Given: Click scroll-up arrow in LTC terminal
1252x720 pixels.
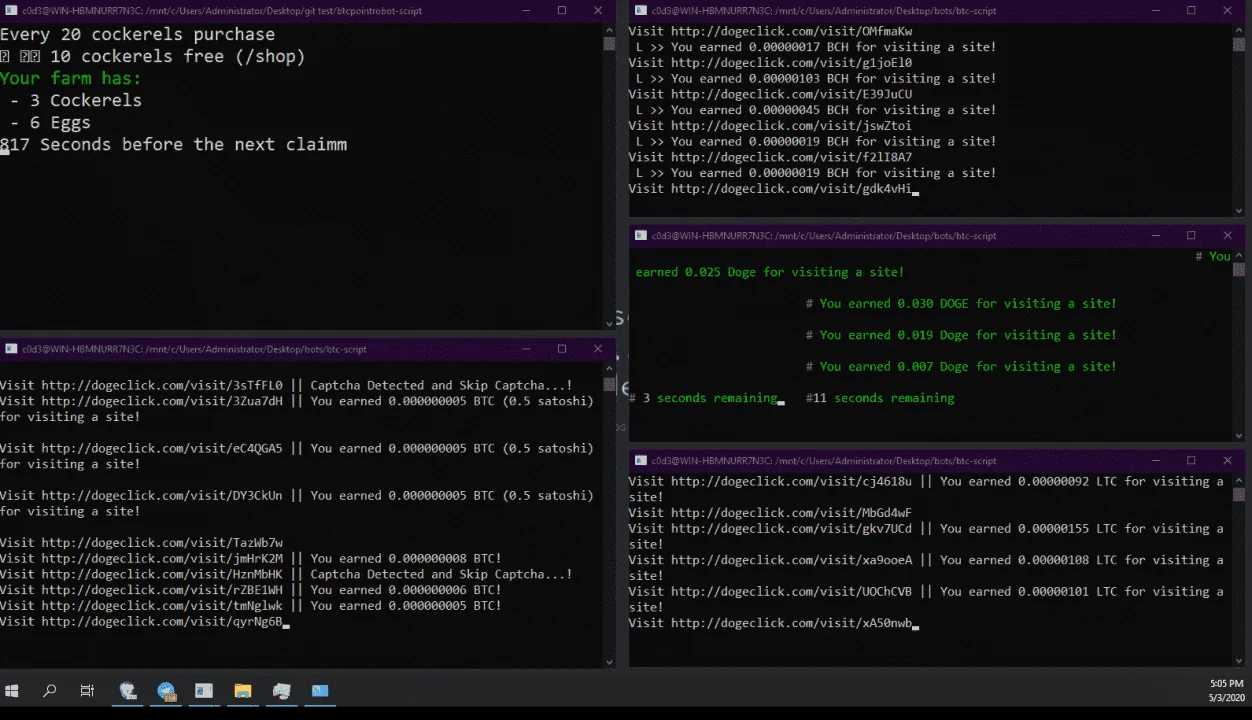Looking at the screenshot, I should click(1238, 480).
